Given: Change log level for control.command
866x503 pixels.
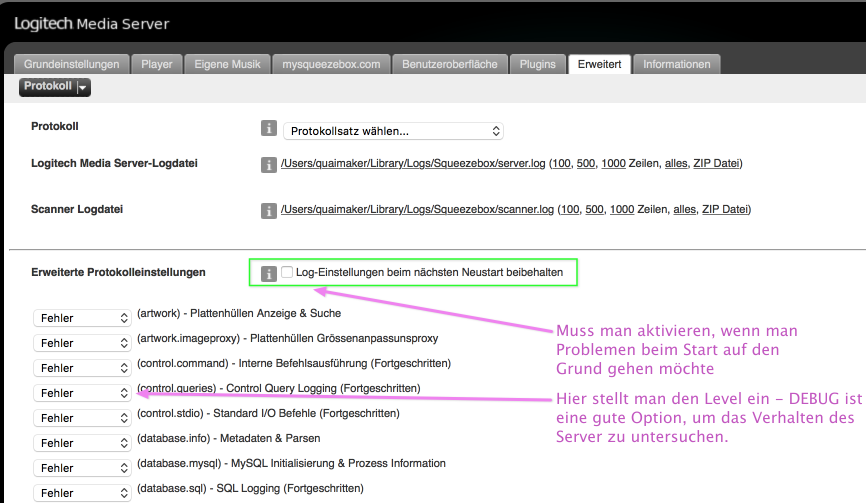Looking at the screenshot, I should point(82,368).
